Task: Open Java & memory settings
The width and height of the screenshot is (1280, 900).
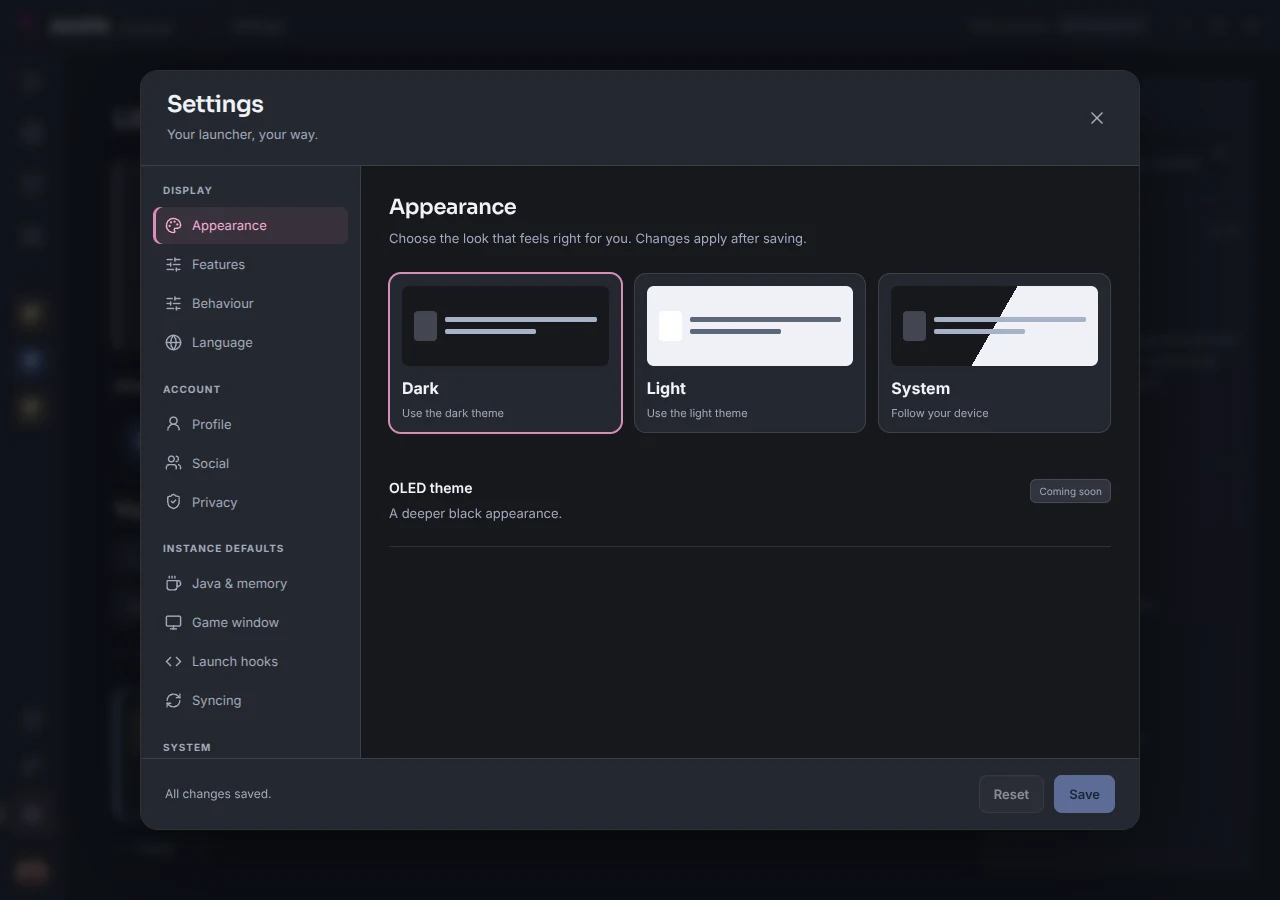Action: pyautogui.click(x=251, y=584)
